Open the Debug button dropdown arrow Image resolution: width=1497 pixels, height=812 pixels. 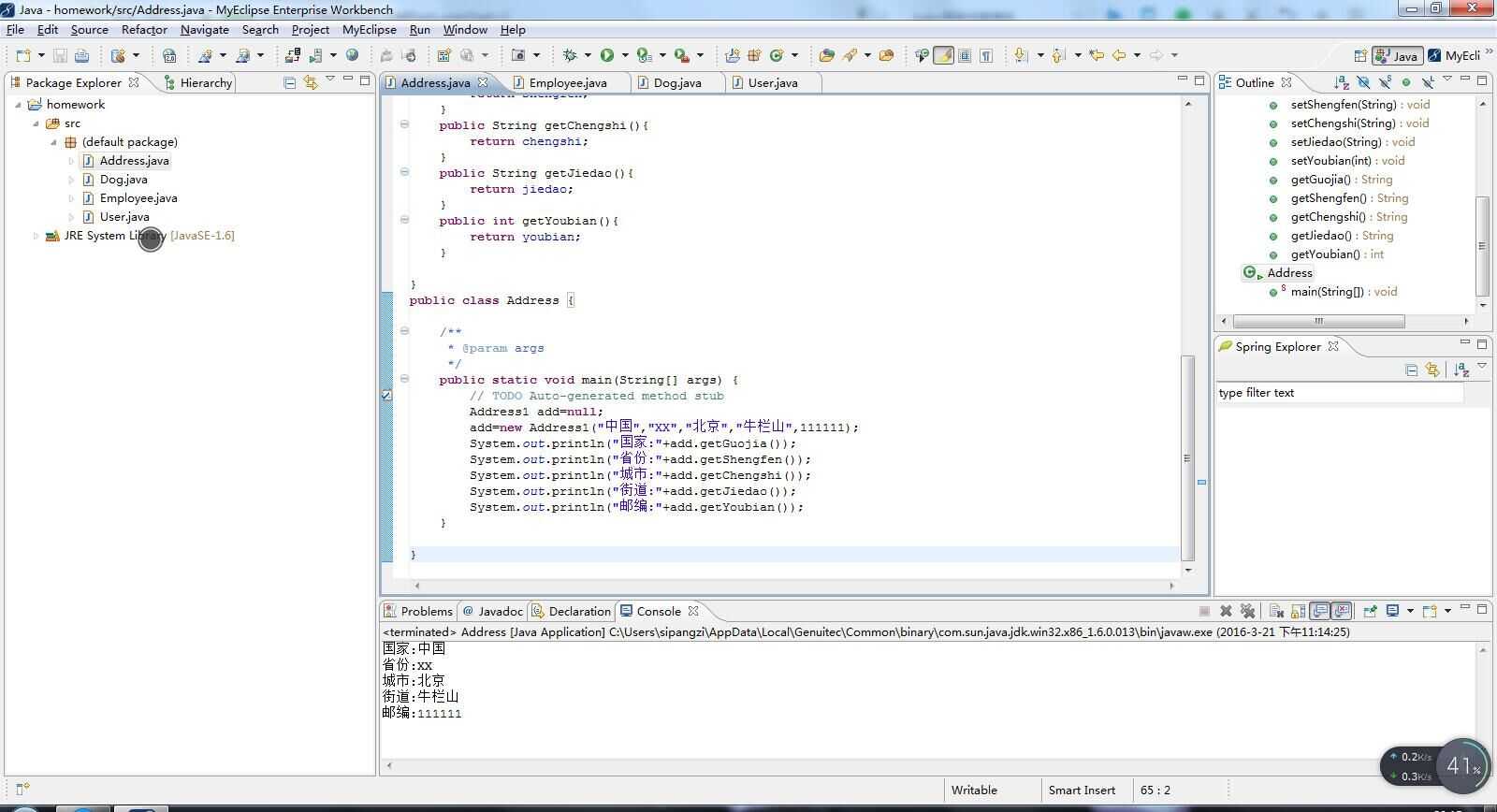pos(587,55)
